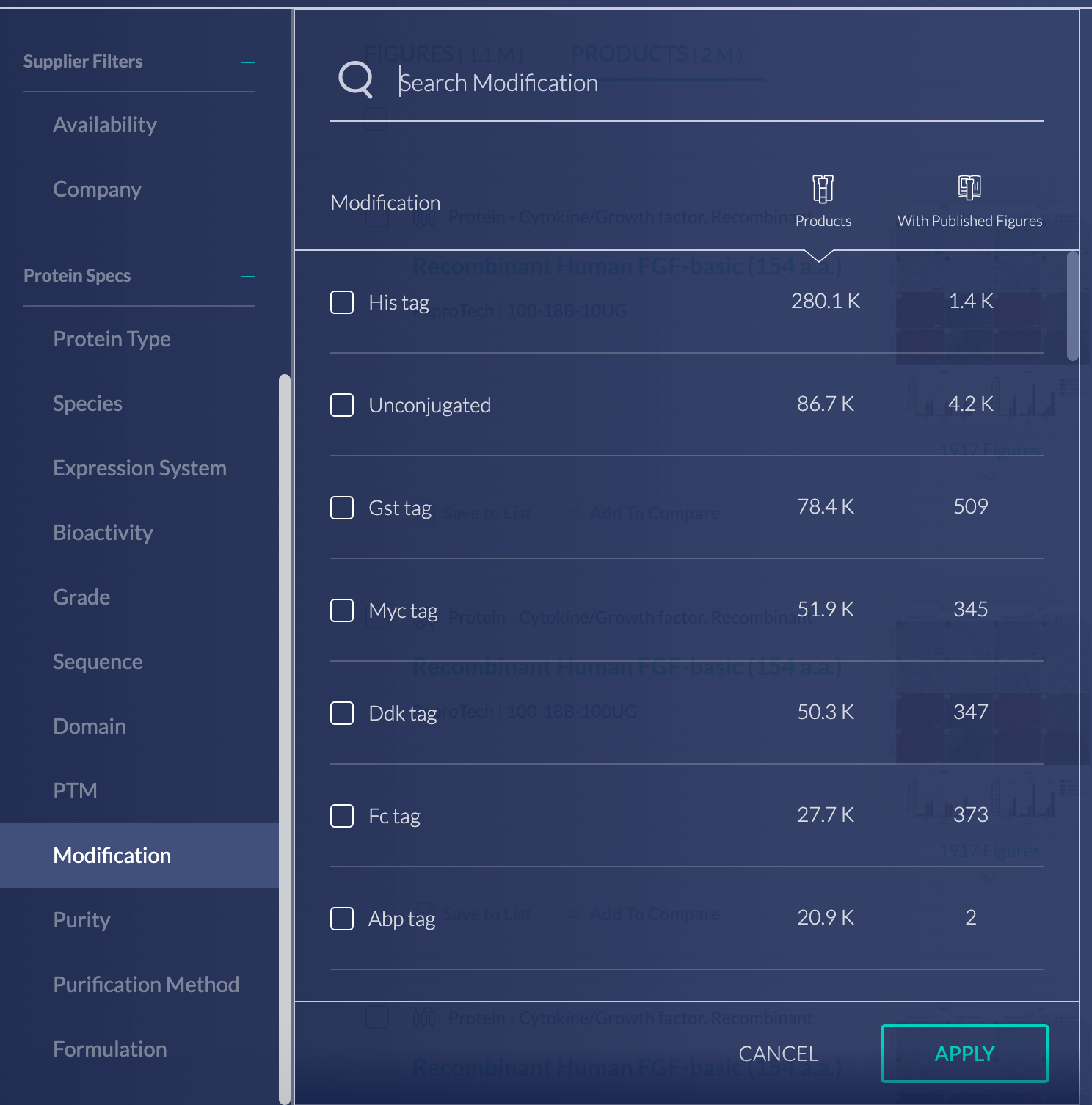This screenshot has width=1092, height=1105.
Task: Click the modification list scrollbar thumb
Action: point(1072,307)
